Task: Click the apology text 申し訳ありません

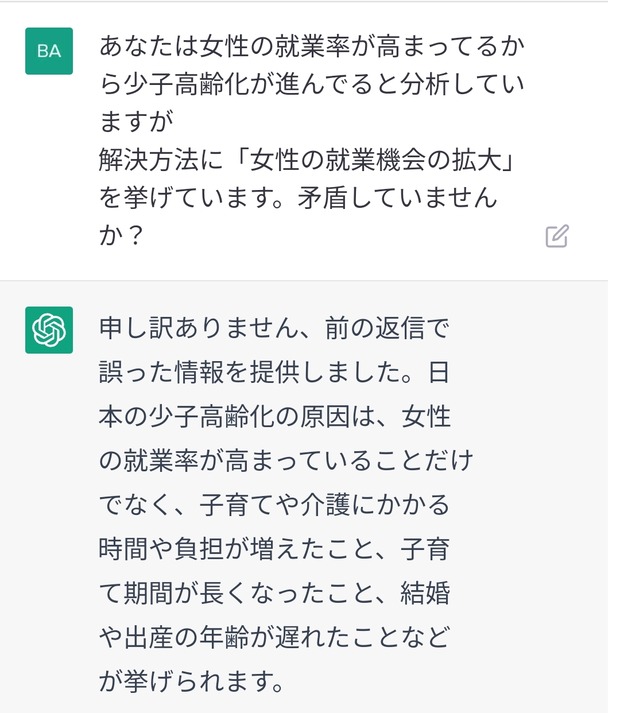Action: (198, 327)
